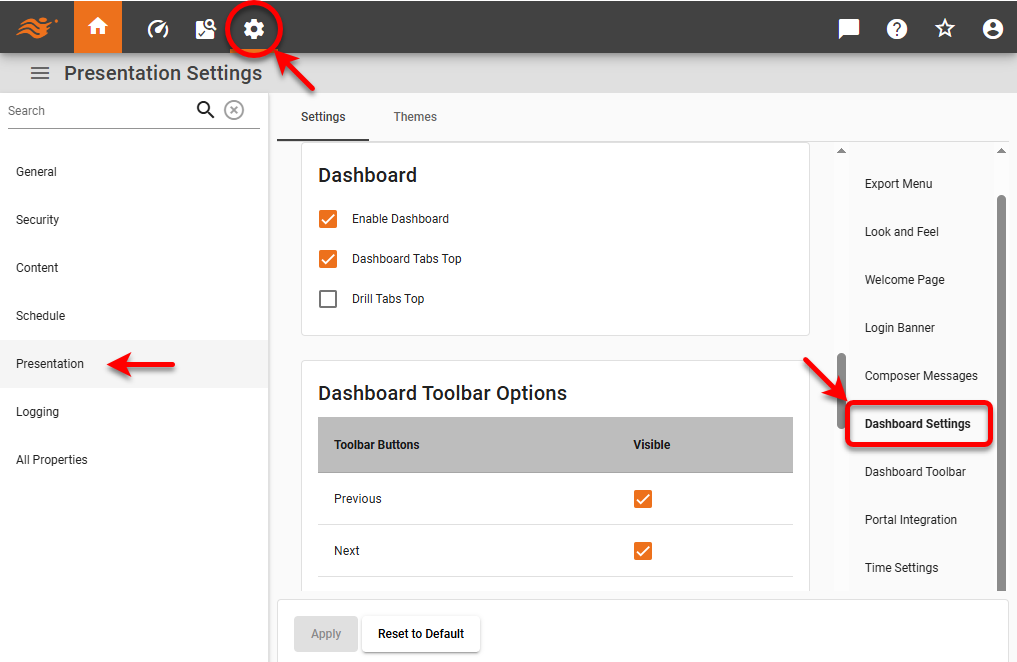Switch to the Themes tab
The height and width of the screenshot is (662, 1017).
point(415,116)
